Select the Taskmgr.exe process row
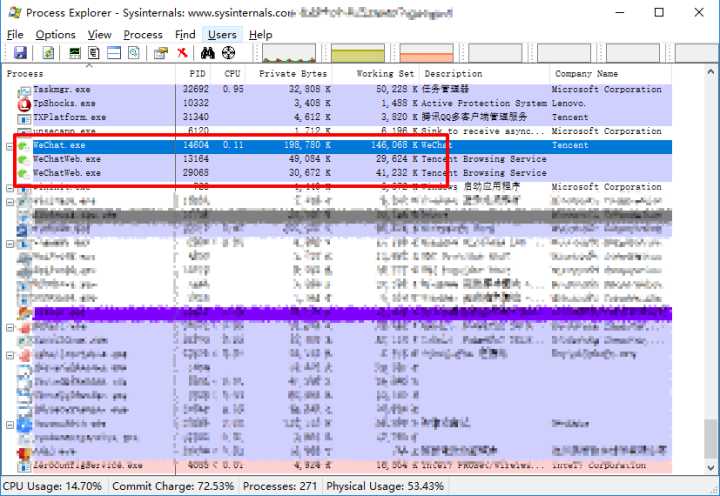The height and width of the screenshot is (496, 720). 344,90
